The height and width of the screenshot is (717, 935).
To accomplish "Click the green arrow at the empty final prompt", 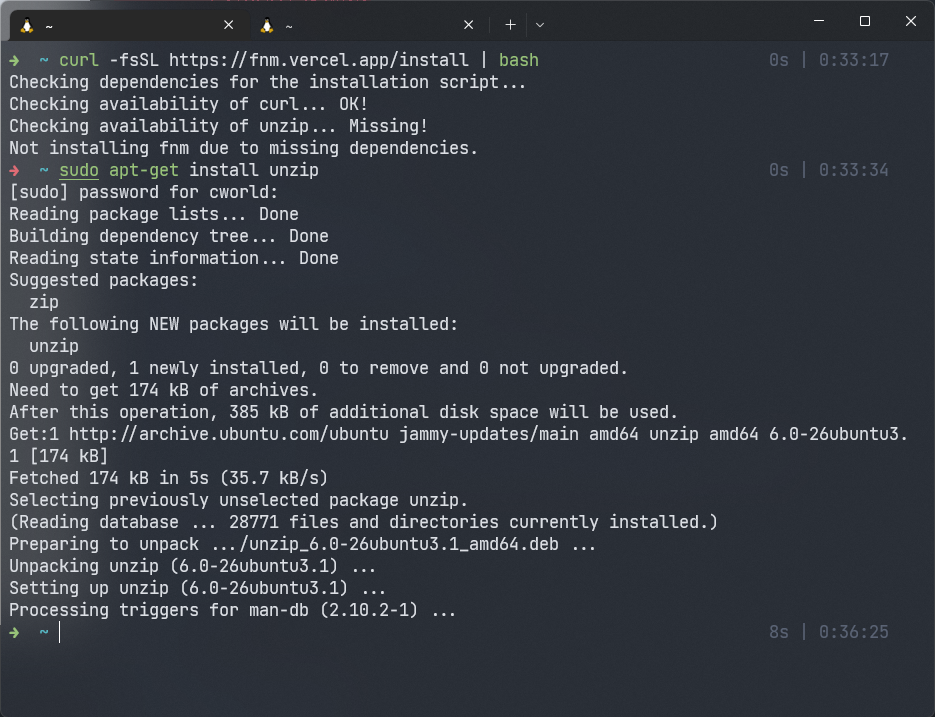I will (12, 632).
